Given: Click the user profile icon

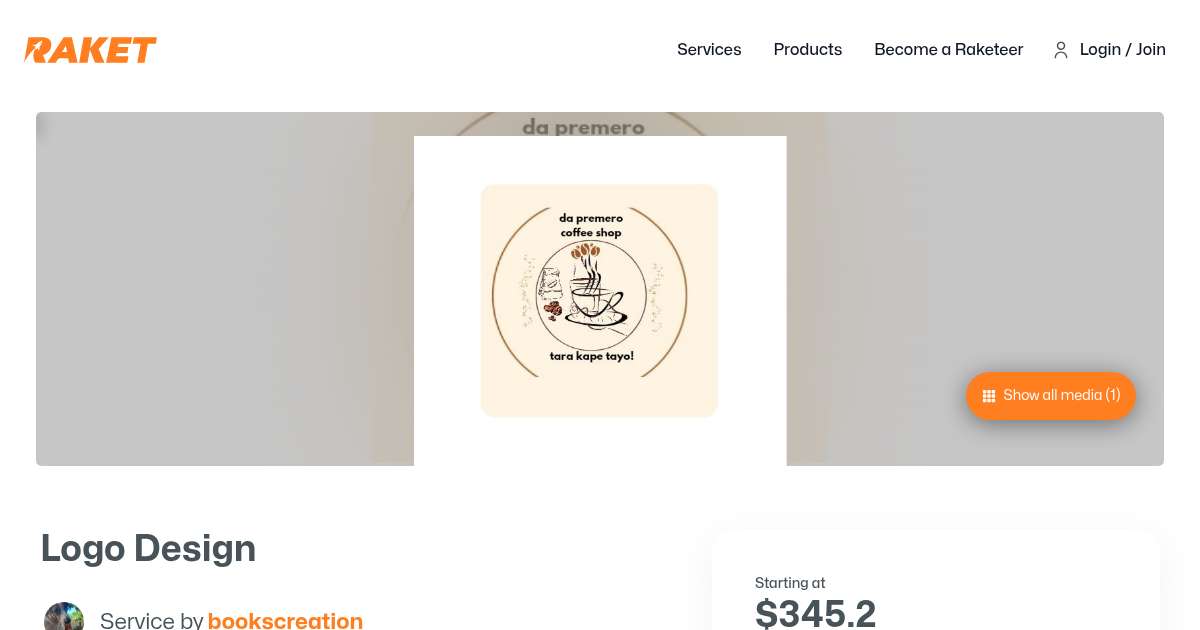Looking at the screenshot, I should point(1061,50).
